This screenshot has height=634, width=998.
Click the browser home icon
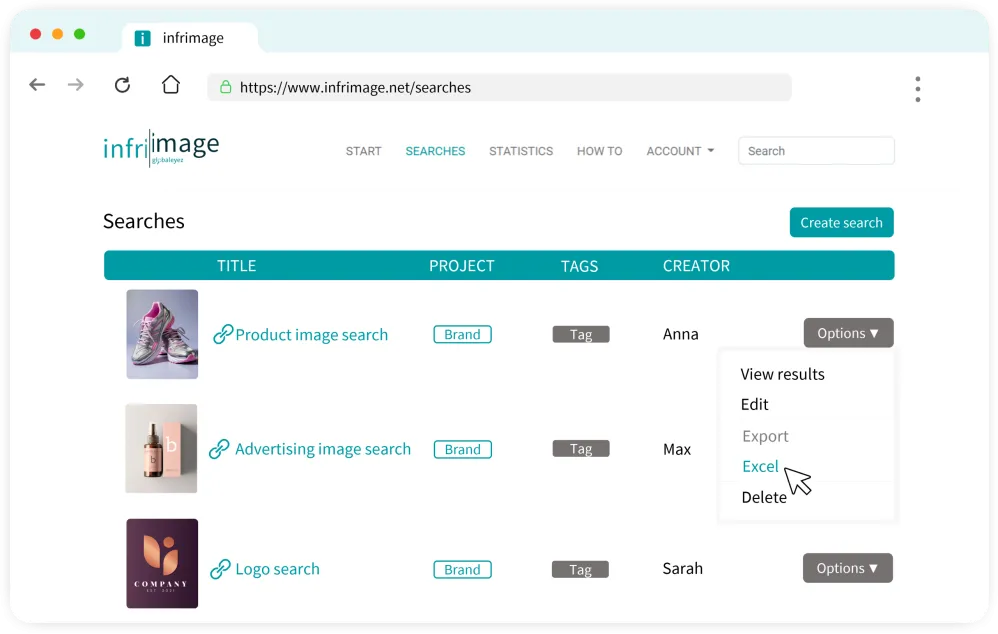[171, 85]
